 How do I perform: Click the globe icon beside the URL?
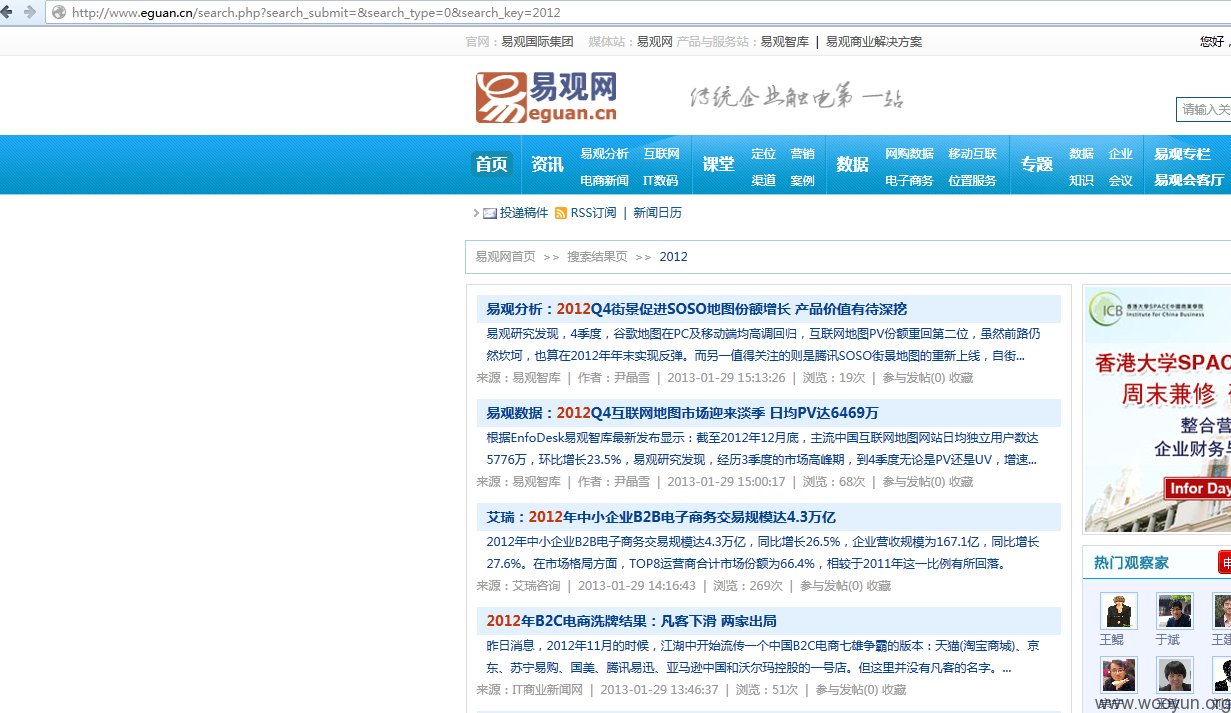pos(58,13)
